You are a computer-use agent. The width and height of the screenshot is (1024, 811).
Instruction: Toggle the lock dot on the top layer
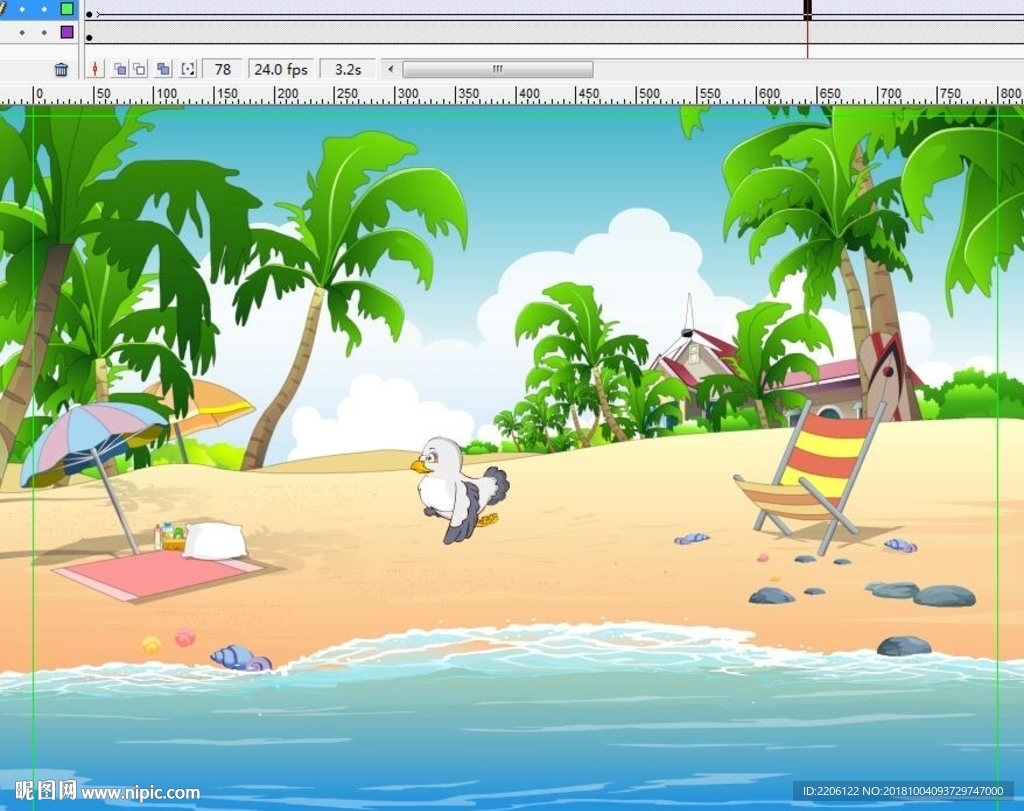[x=44, y=8]
